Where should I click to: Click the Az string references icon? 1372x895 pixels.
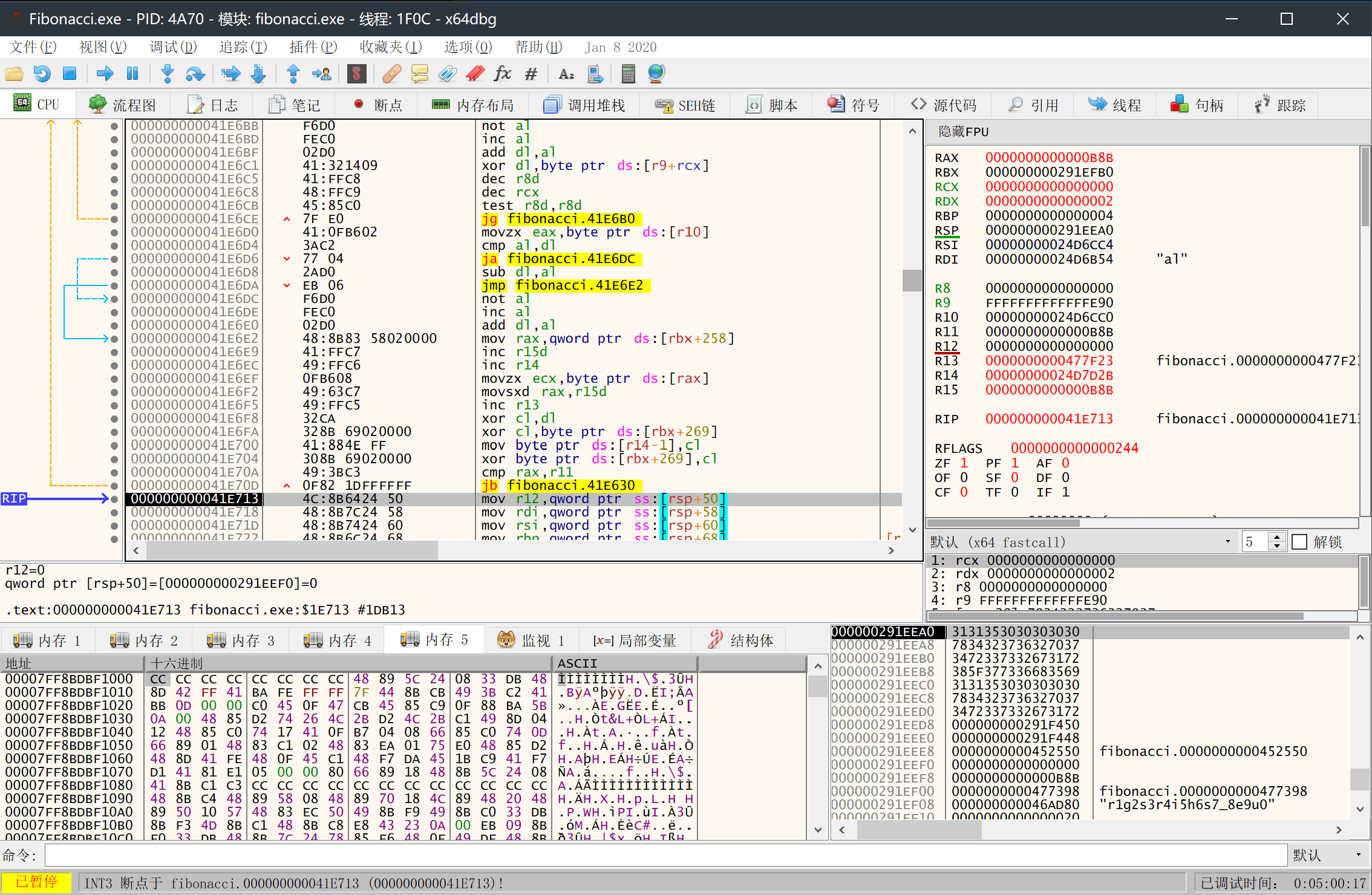(566, 74)
